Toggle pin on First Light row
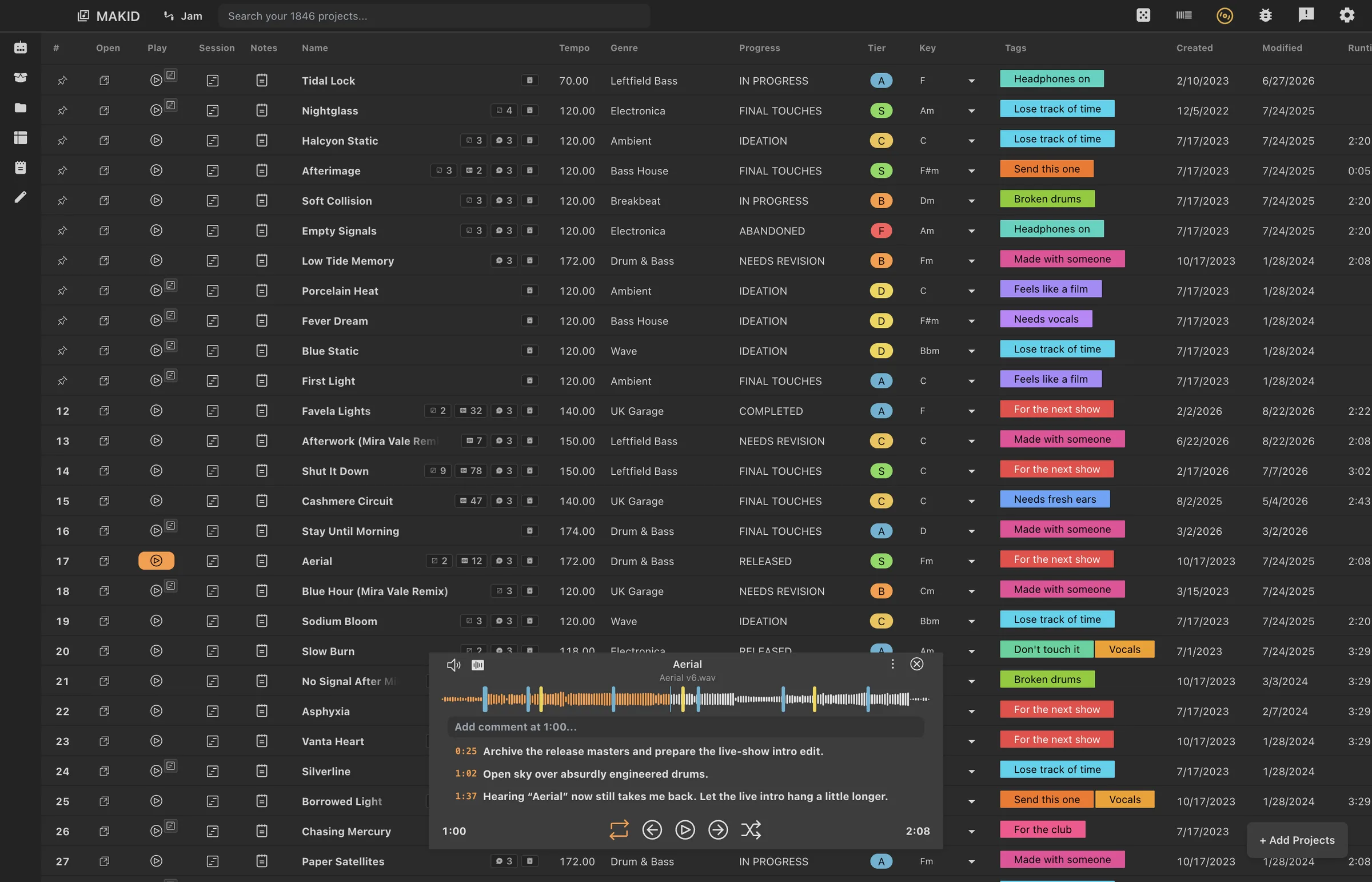 (62, 381)
